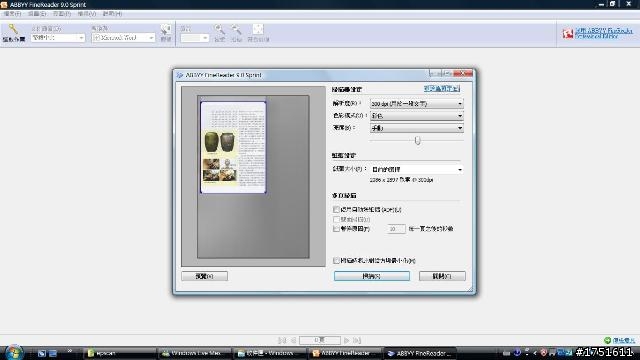This screenshot has width=640, height=360.
Task: Click the greyed duplex scanning checkbox
Action: point(336,220)
